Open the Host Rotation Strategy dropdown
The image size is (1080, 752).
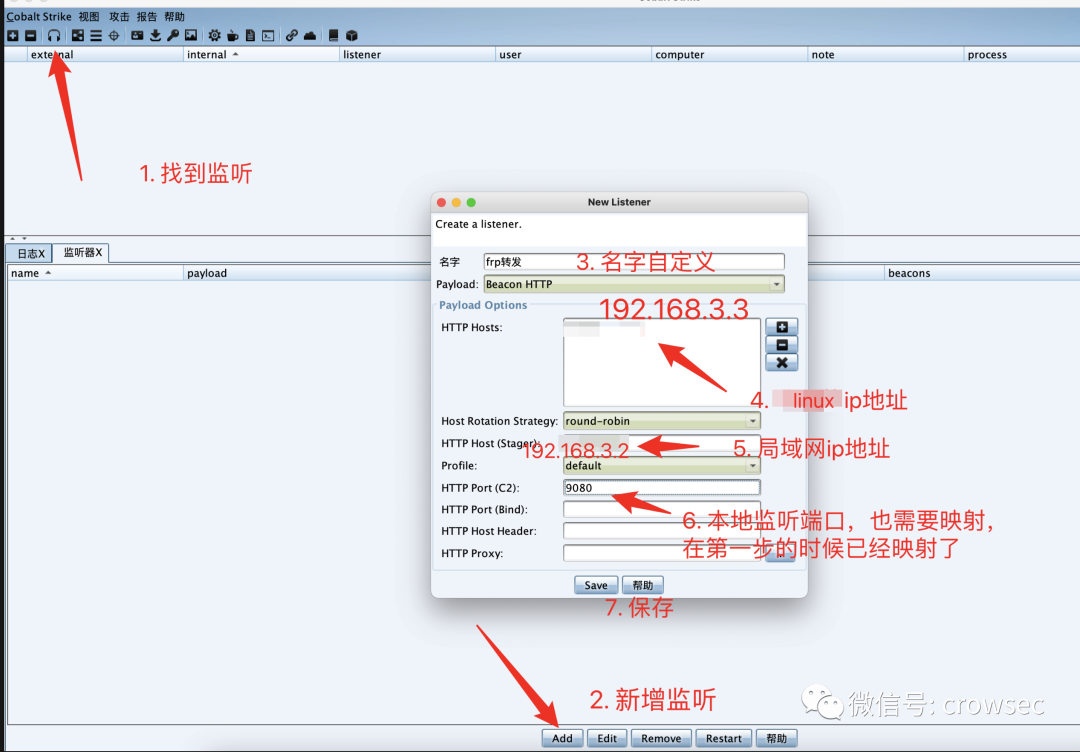(x=661, y=421)
